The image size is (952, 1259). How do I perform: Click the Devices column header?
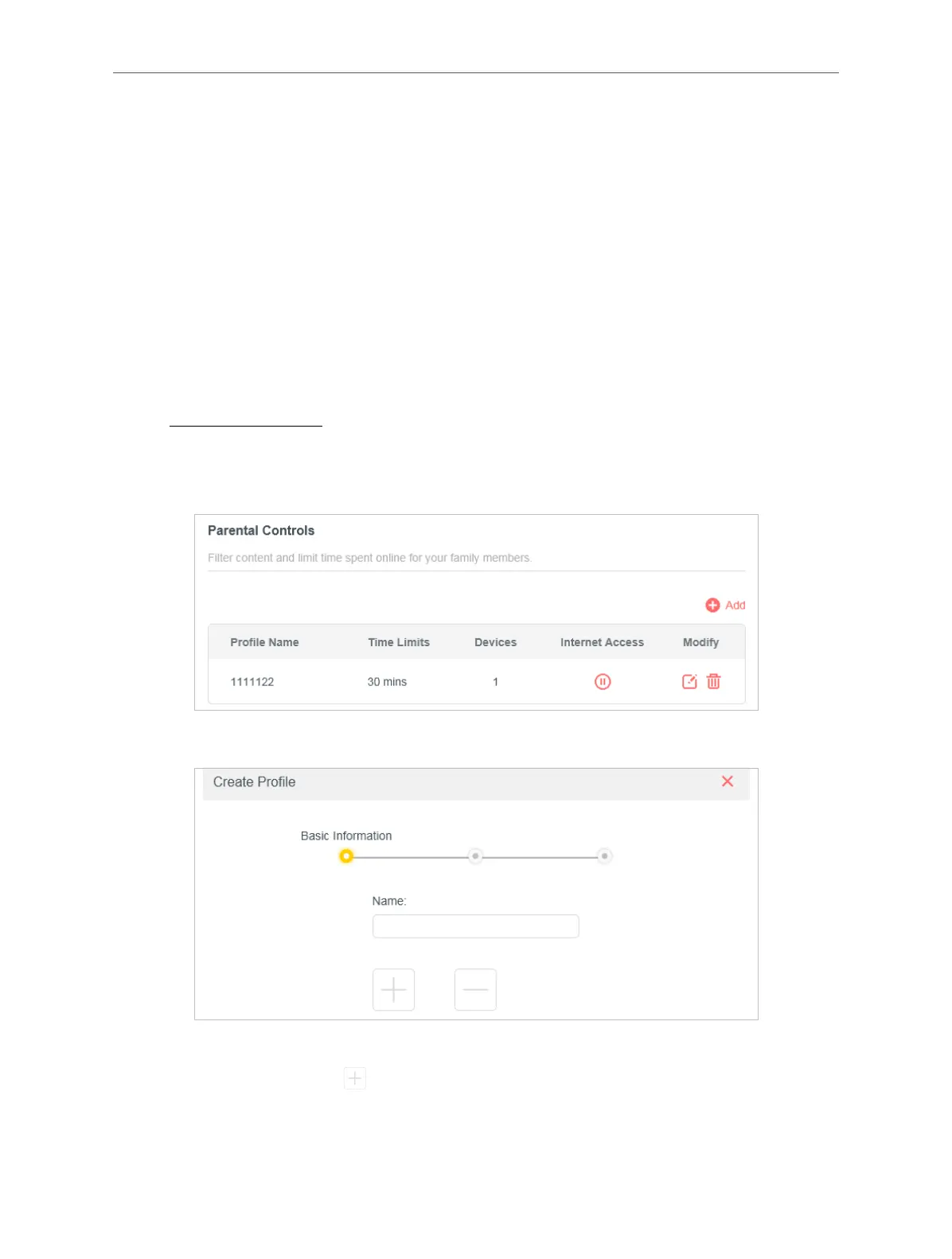click(495, 642)
